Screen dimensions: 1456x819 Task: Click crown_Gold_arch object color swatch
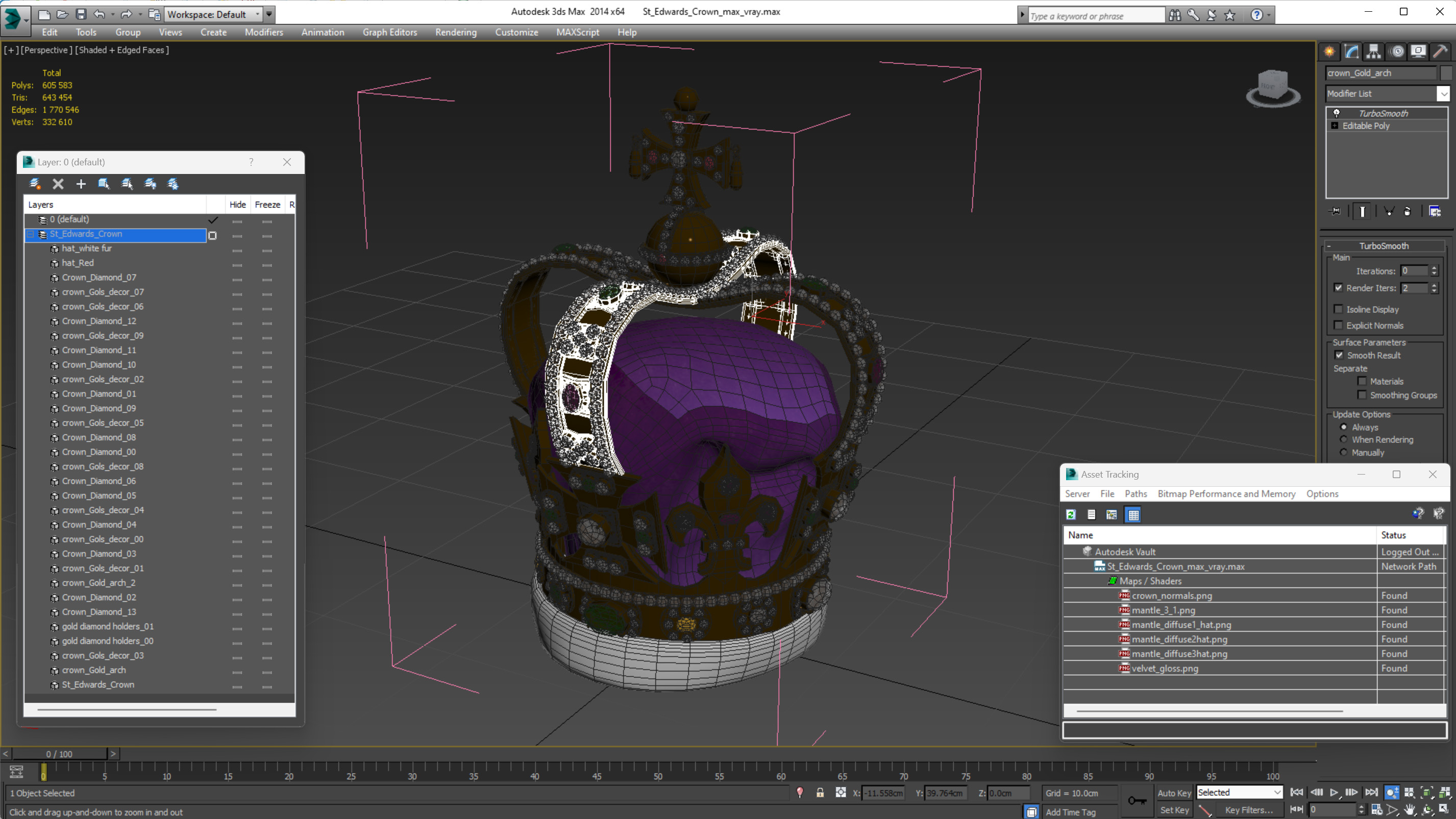point(1445,73)
